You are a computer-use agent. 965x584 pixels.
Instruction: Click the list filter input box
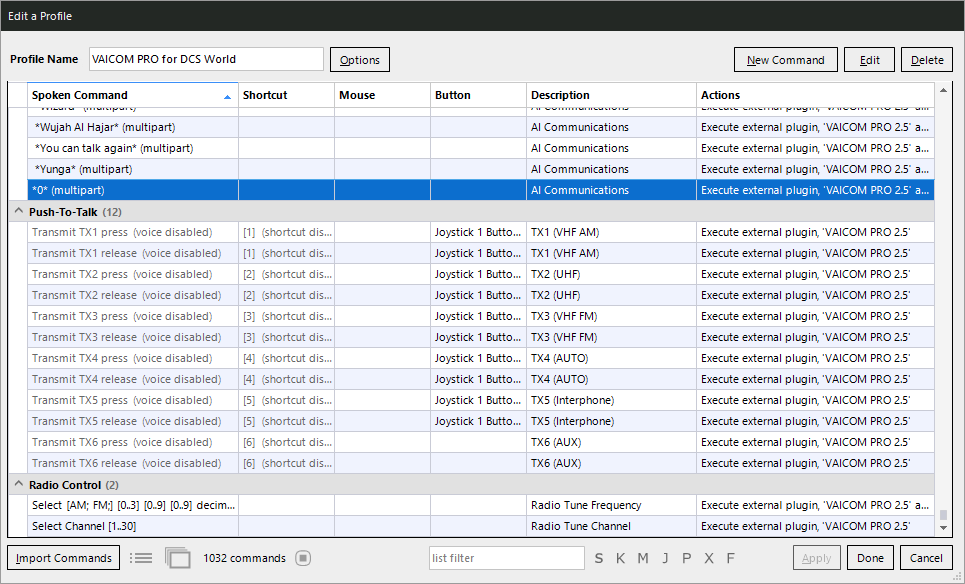[x=507, y=558]
